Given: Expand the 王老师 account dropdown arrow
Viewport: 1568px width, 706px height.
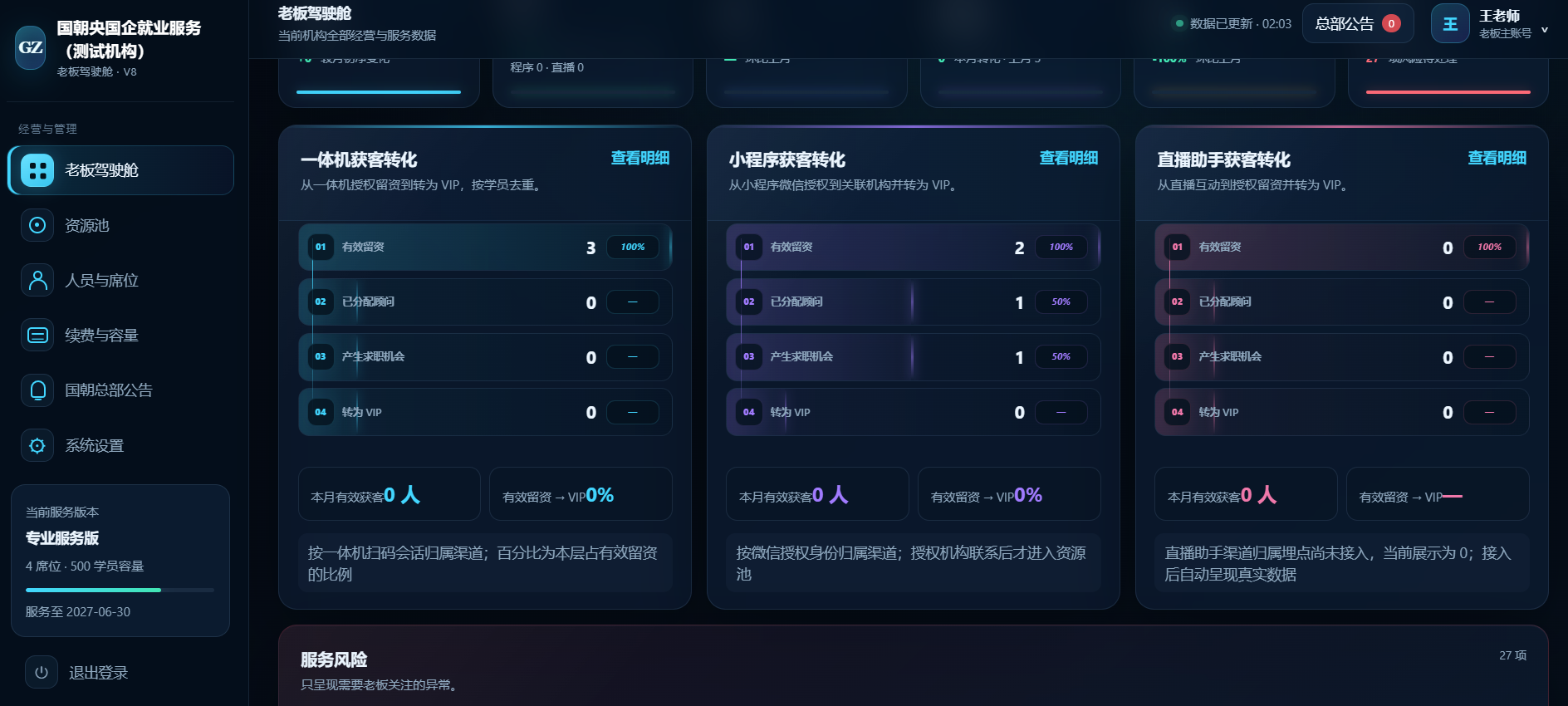Looking at the screenshot, I should [x=1545, y=30].
